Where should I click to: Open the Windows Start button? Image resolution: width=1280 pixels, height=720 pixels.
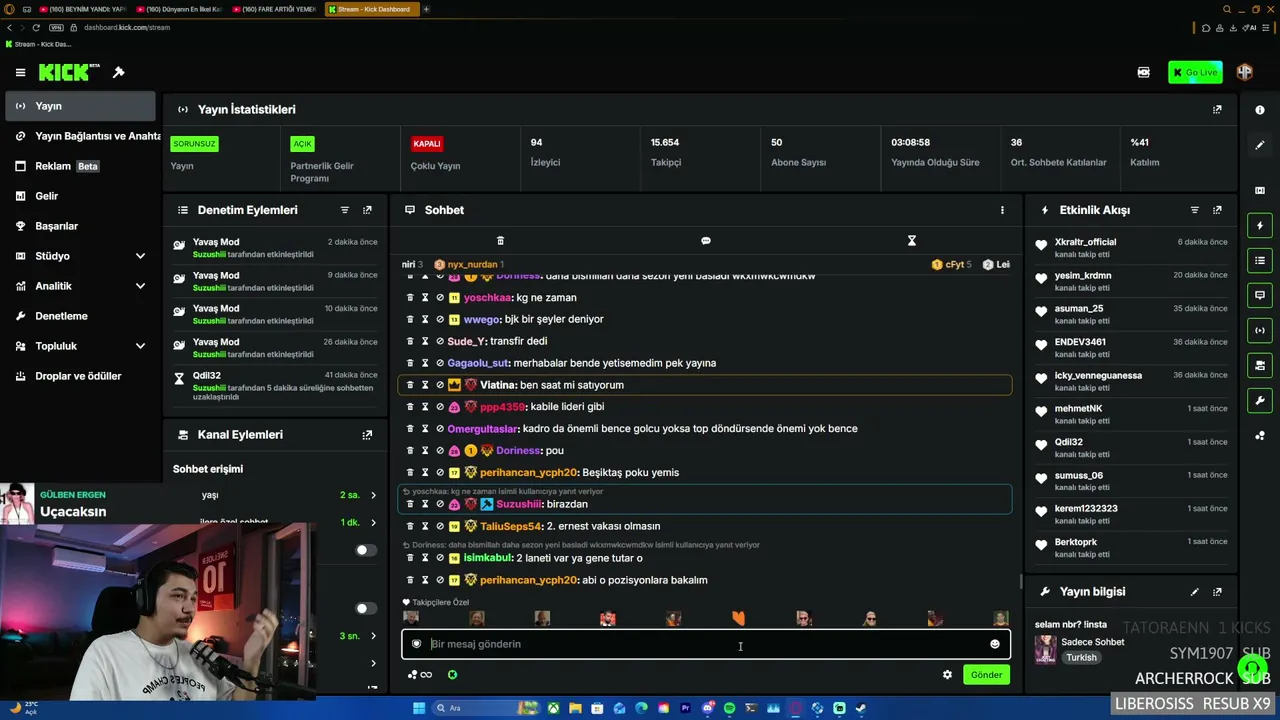click(419, 708)
